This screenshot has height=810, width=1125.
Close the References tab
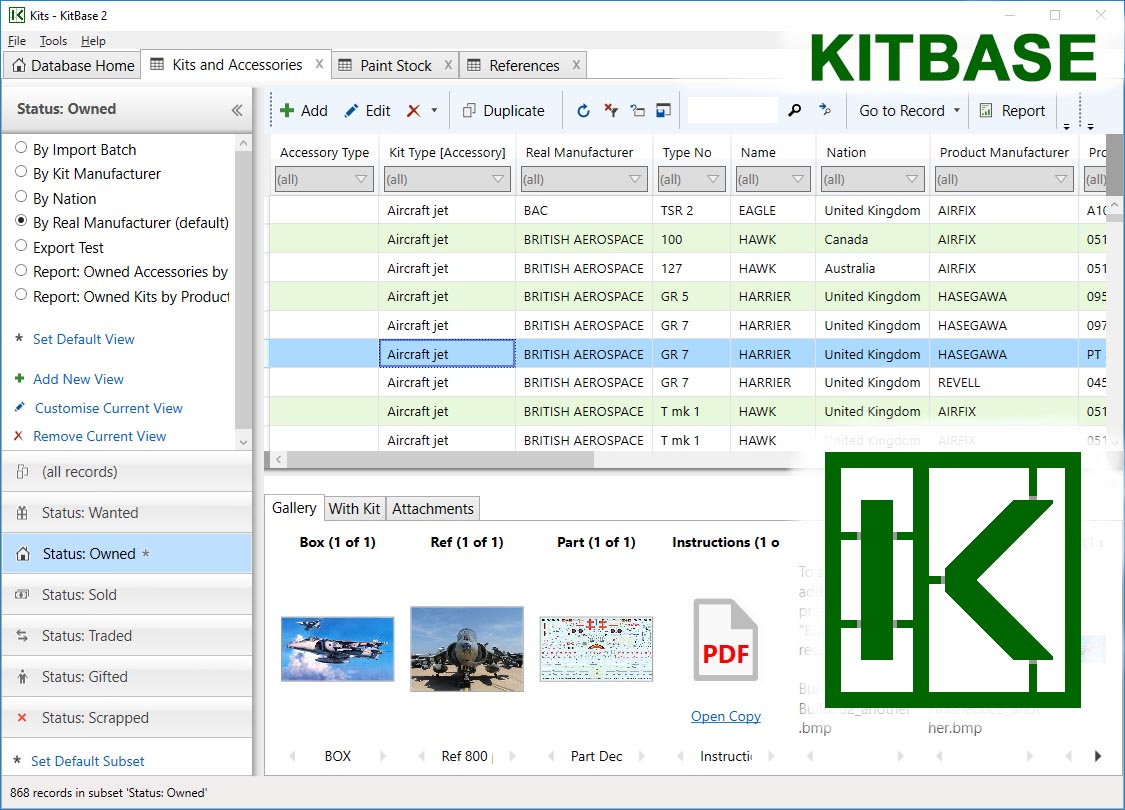(x=576, y=65)
